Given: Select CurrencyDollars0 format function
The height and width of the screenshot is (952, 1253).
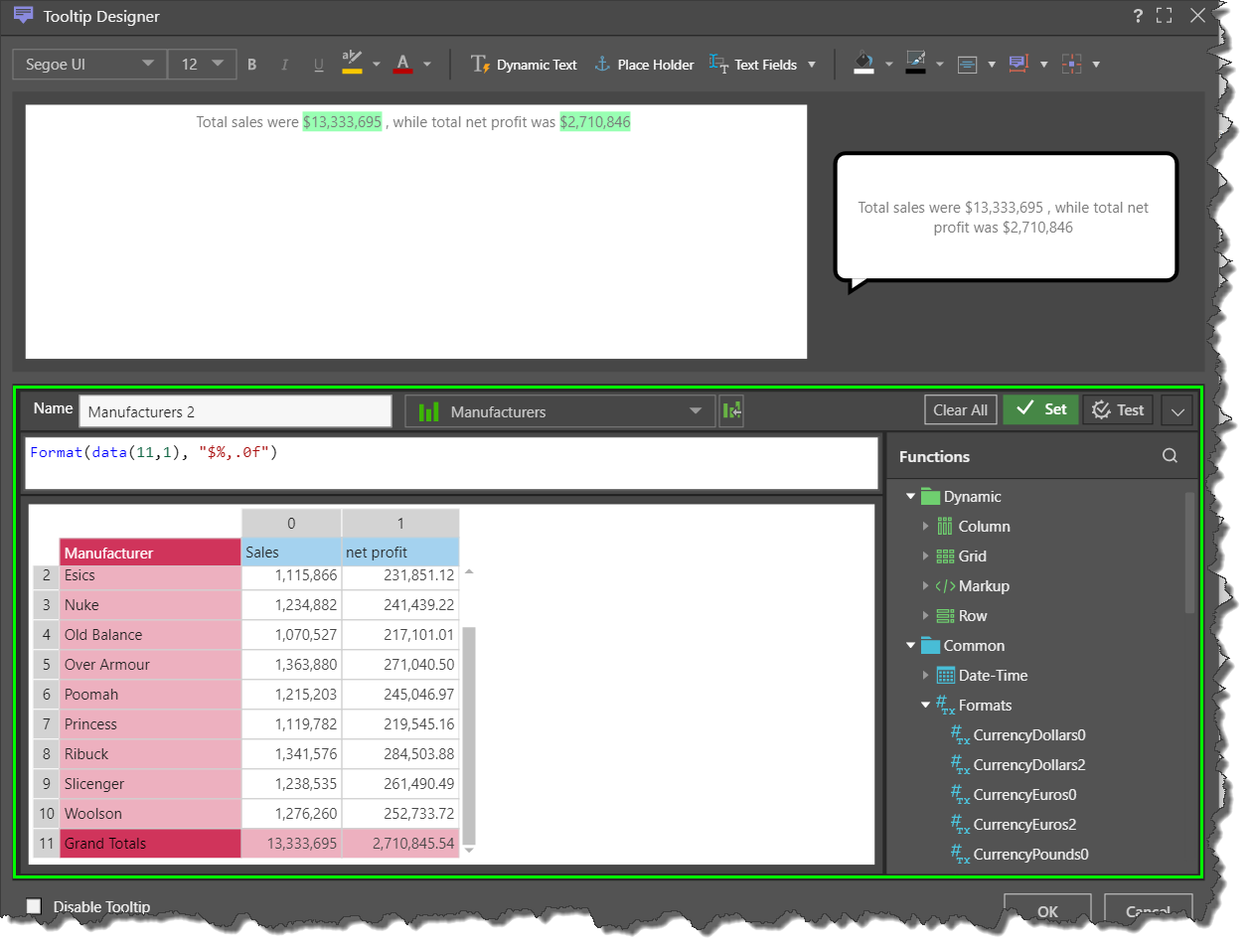Looking at the screenshot, I should pyautogui.click(x=1028, y=735).
